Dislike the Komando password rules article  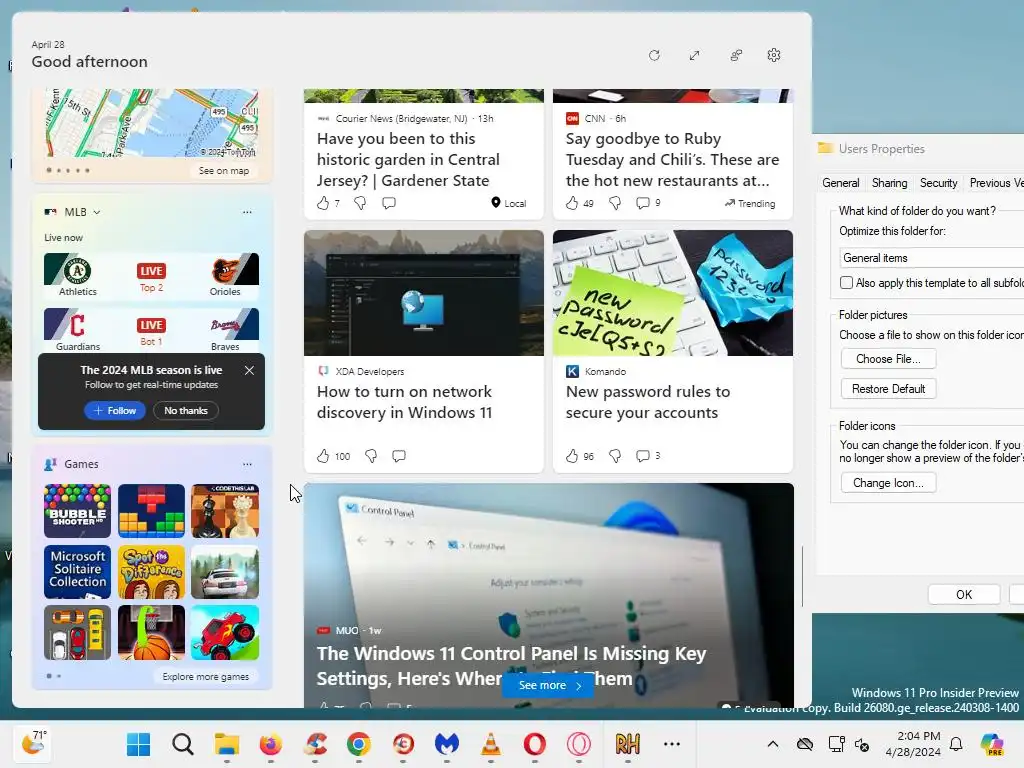tap(615, 456)
